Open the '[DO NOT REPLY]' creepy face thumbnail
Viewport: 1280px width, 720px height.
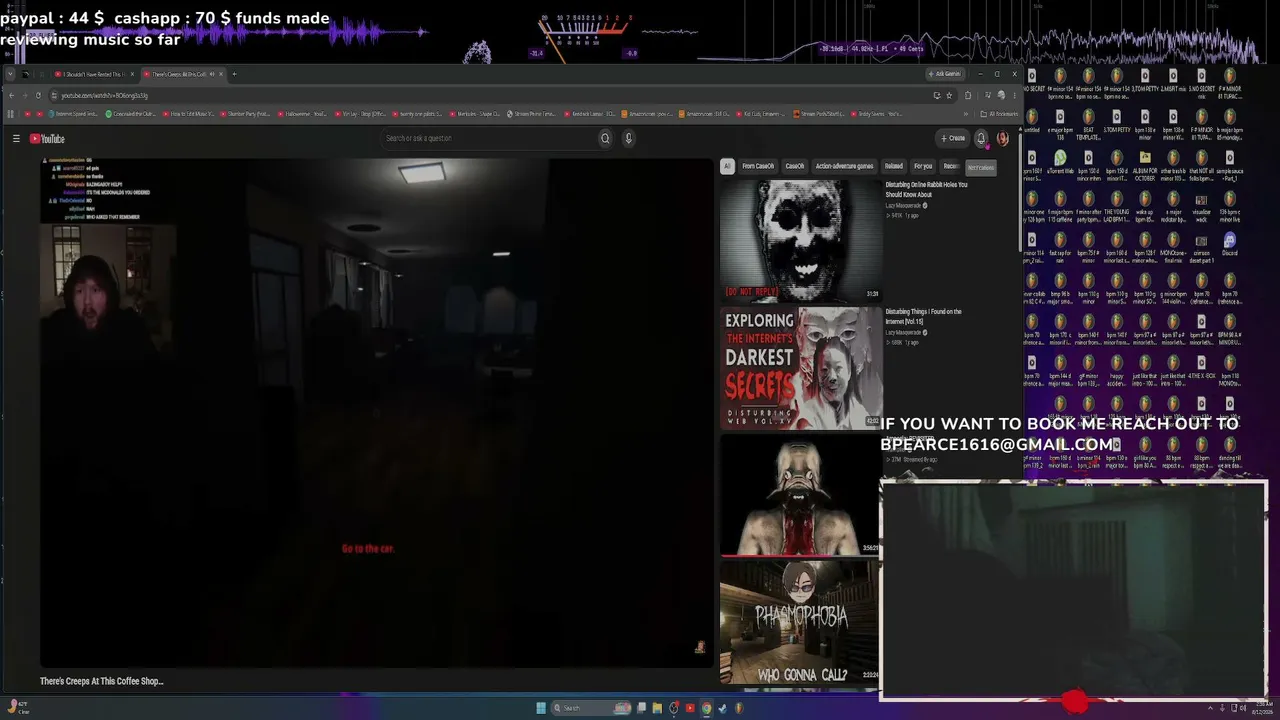click(x=801, y=240)
